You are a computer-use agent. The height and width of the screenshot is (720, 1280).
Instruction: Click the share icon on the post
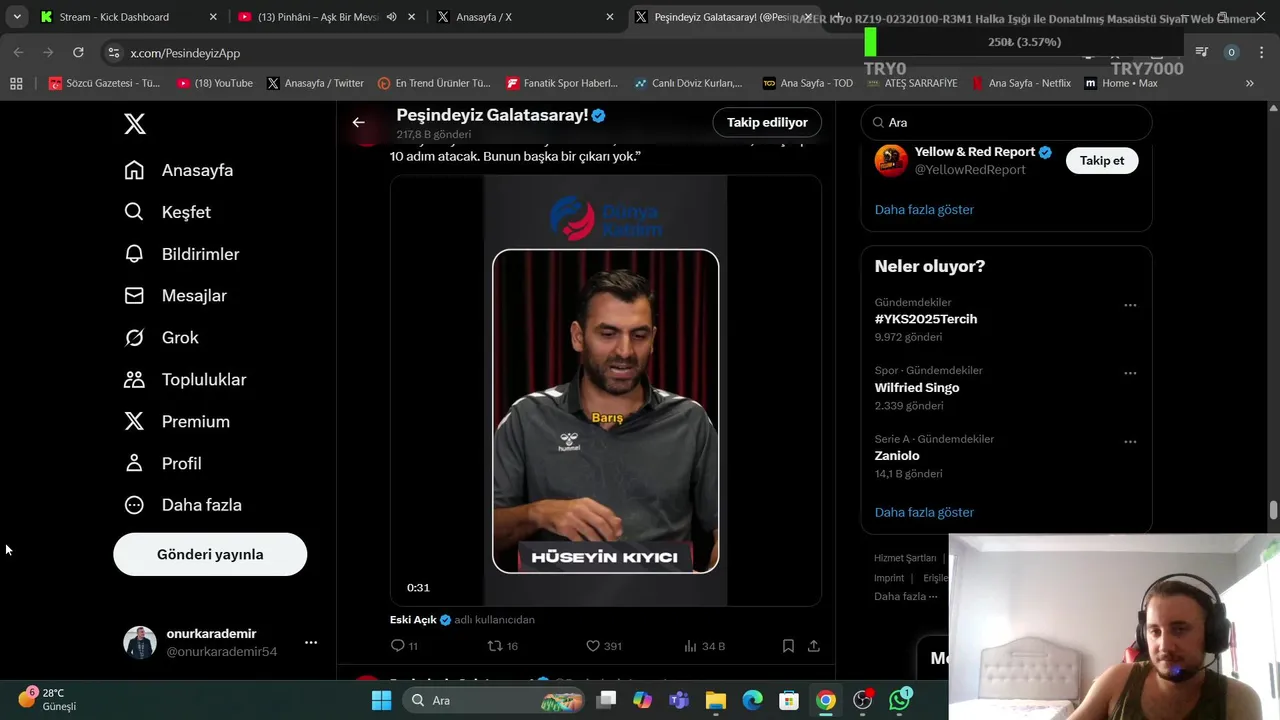(814, 646)
